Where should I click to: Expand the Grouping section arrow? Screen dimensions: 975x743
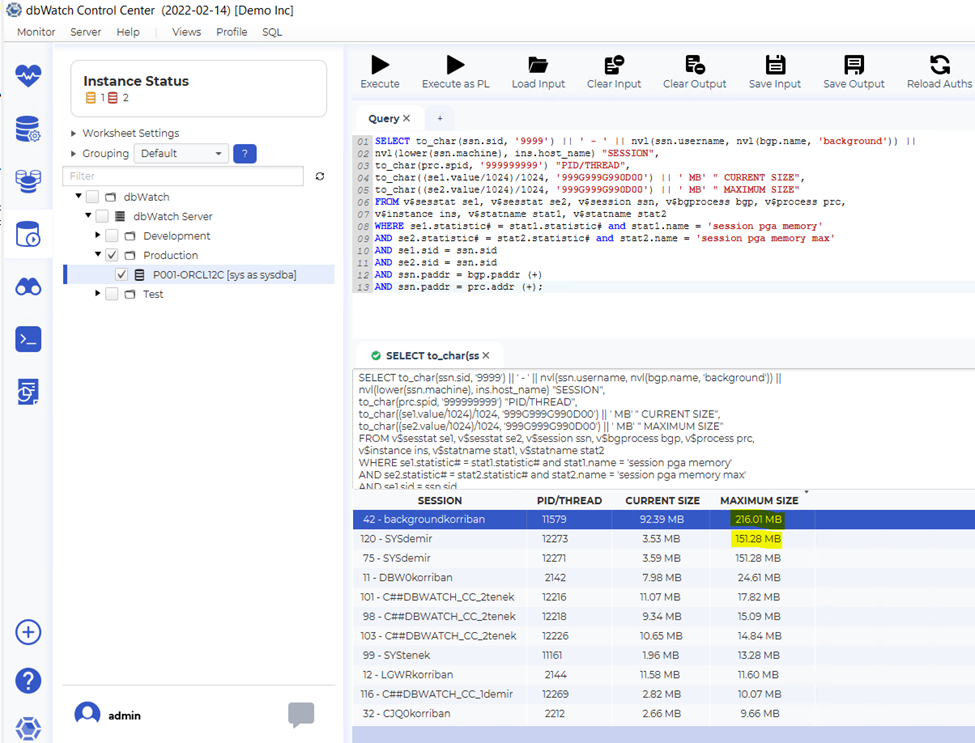click(73, 153)
